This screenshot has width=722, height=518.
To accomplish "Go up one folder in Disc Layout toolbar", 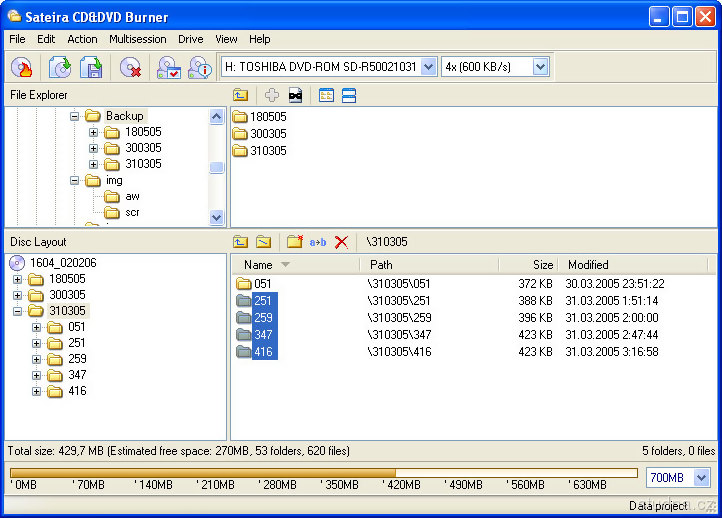I will point(241,242).
